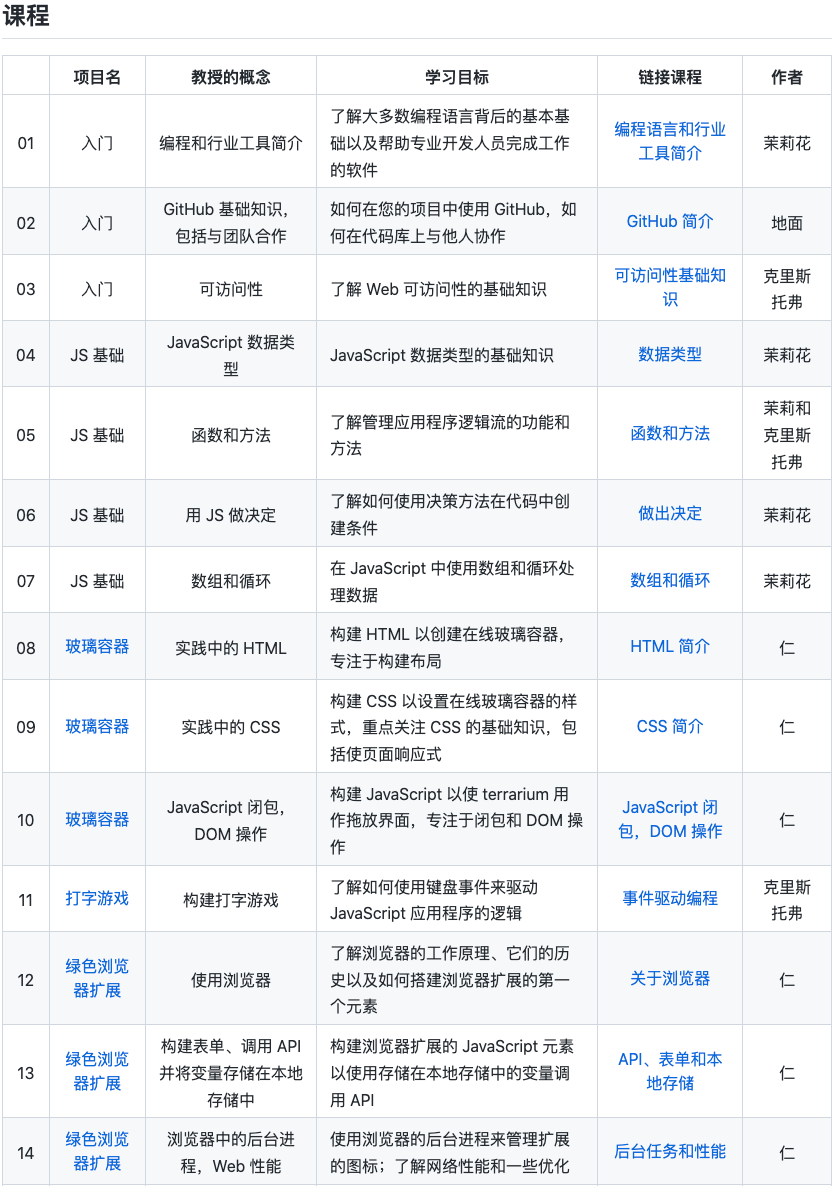Click the 浏览器中的后台进程，Web 性能 cell

pos(231,1153)
